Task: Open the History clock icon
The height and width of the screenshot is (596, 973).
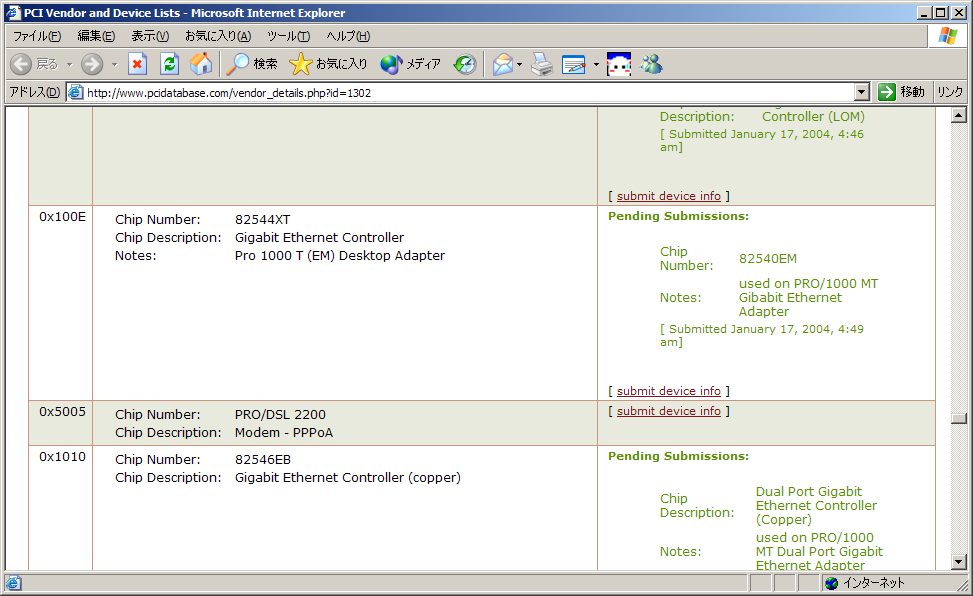Action: (464, 64)
